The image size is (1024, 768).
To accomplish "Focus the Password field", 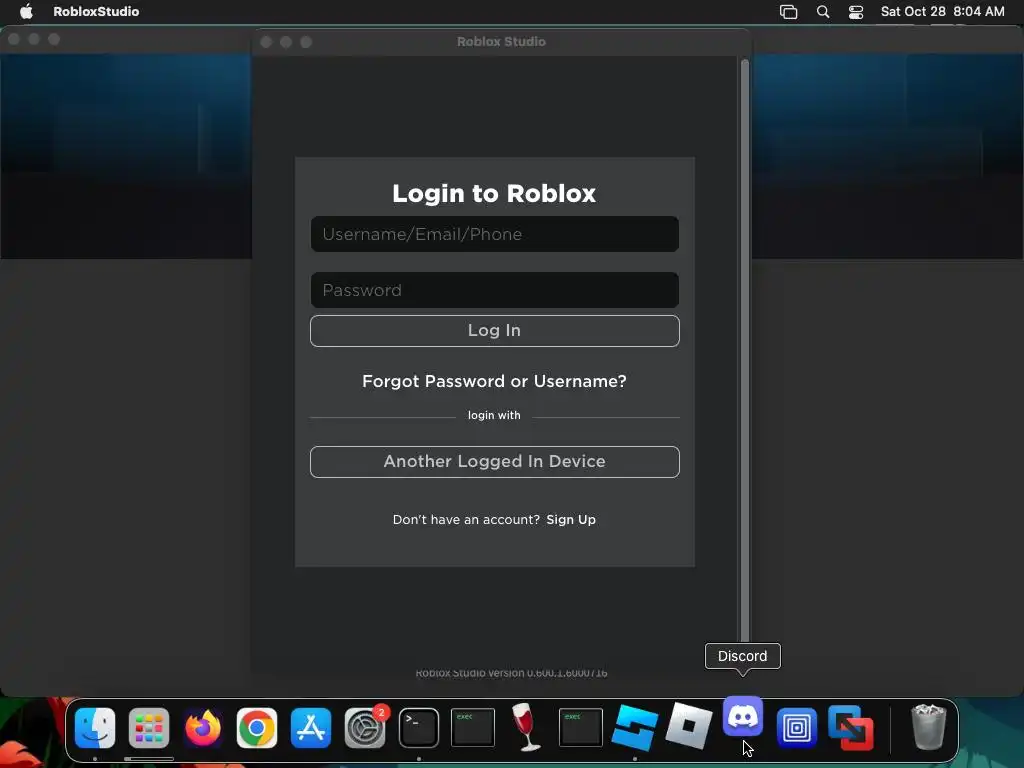I will pyautogui.click(x=494, y=290).
